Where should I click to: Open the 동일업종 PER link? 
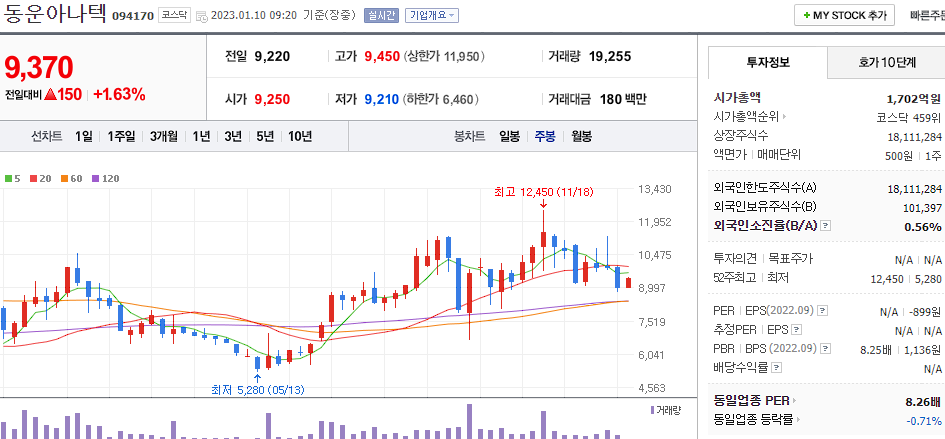coord(755,400)
